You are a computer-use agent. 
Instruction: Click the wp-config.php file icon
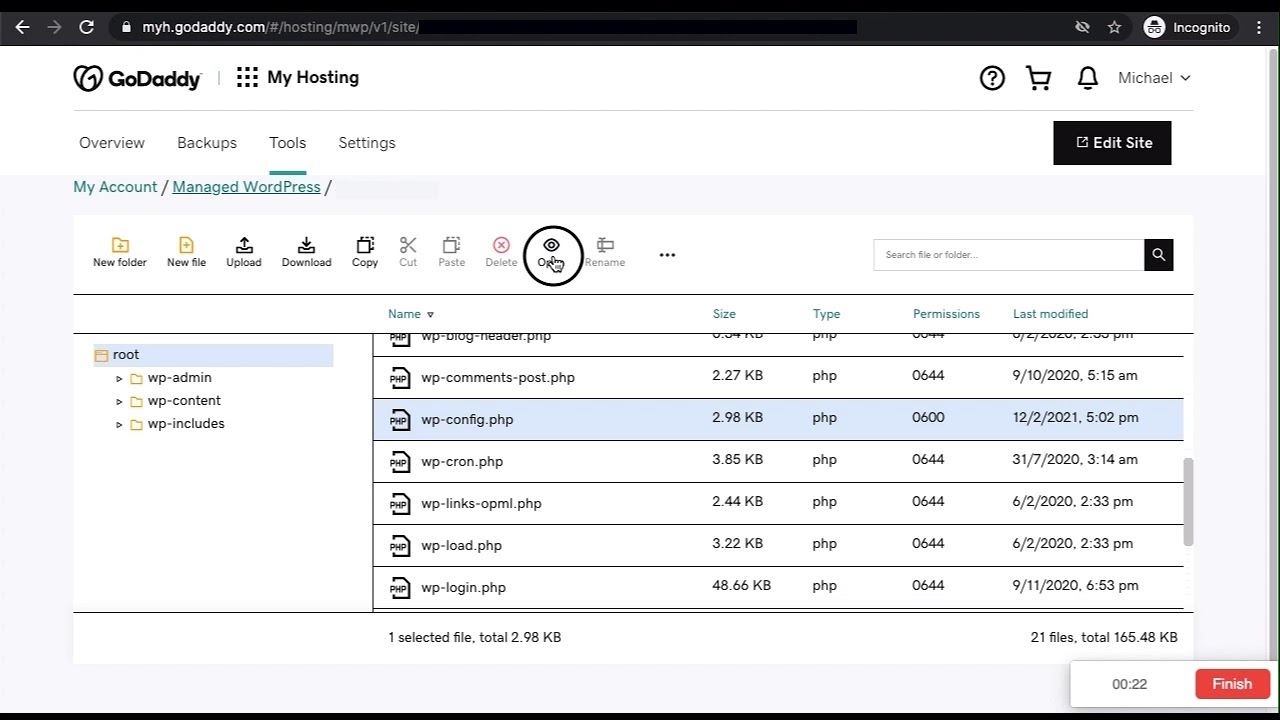(x=400, y=419)
